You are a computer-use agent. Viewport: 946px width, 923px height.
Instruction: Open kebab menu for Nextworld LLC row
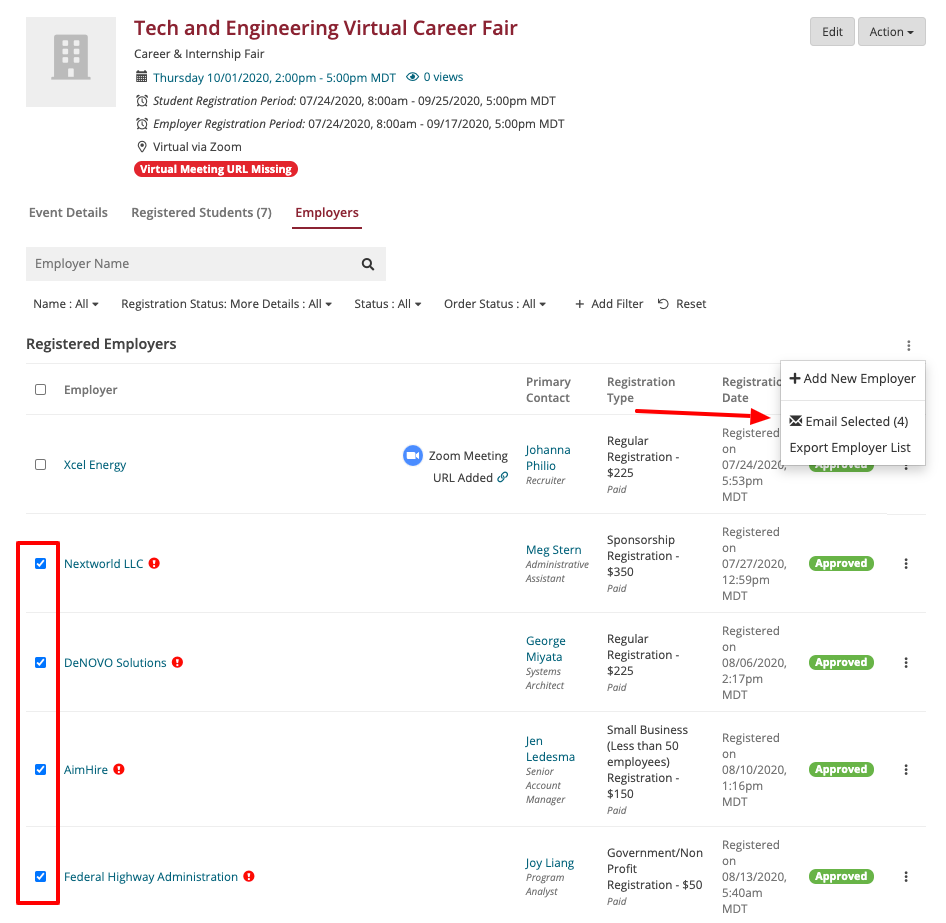(906, 564)
